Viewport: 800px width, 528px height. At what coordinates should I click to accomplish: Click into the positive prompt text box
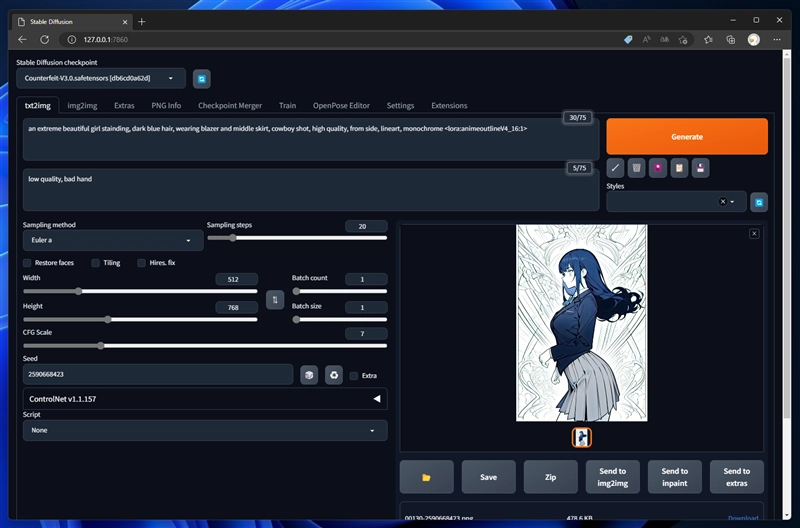point(311,139)
